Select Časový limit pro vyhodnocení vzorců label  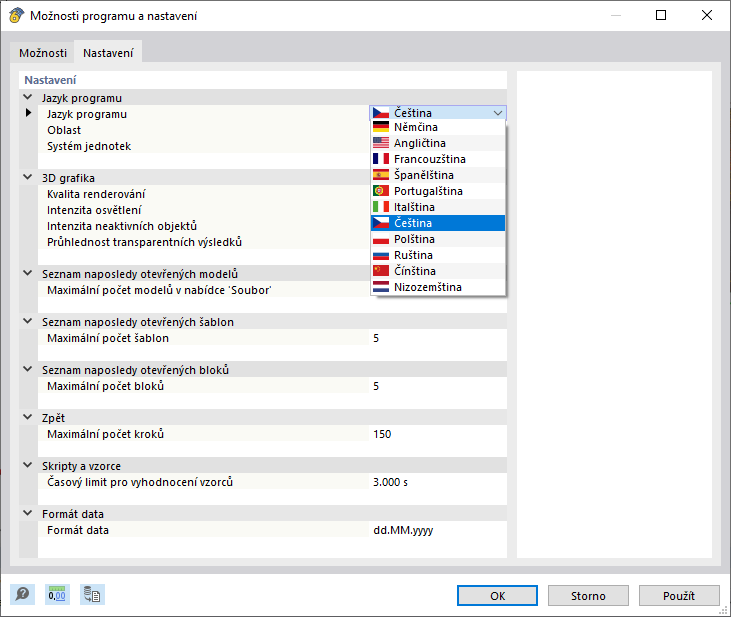pyautogui.click(x=140, y=482)
